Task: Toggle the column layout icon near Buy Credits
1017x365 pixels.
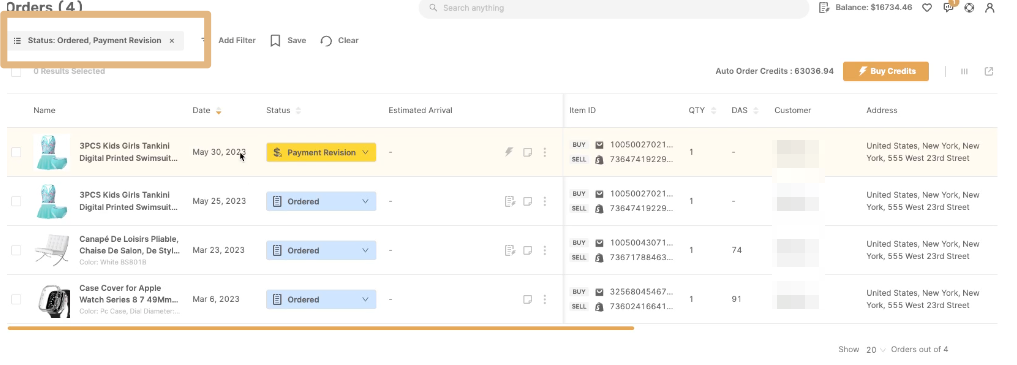Action: [964, 71]
